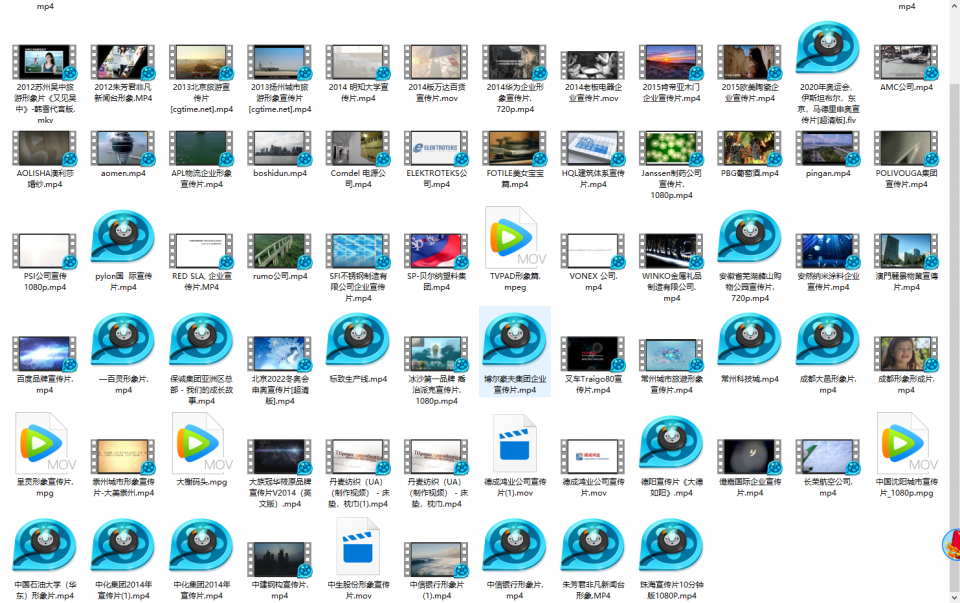This screenshot has height=603, width=960.
Task: Click the rumo公司.mp4 thumbnail
Action: coord(279,250)
